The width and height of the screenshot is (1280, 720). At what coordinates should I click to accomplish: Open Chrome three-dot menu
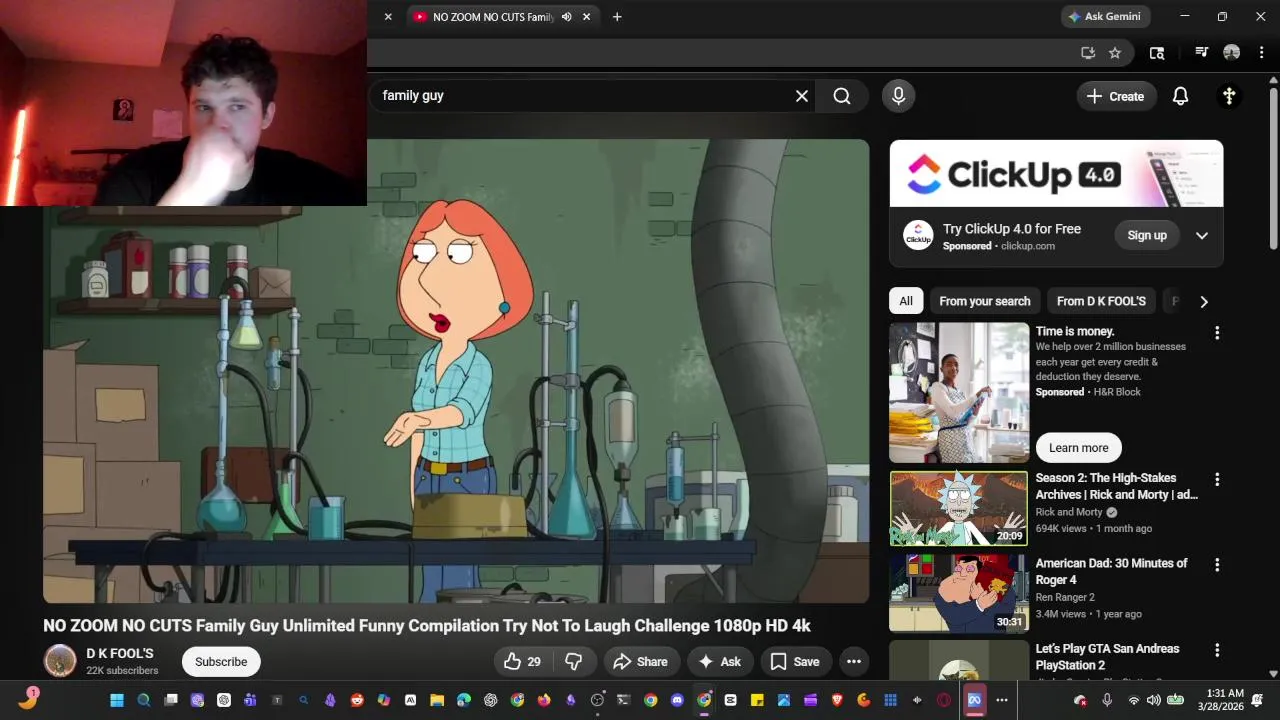point(1260,53)
